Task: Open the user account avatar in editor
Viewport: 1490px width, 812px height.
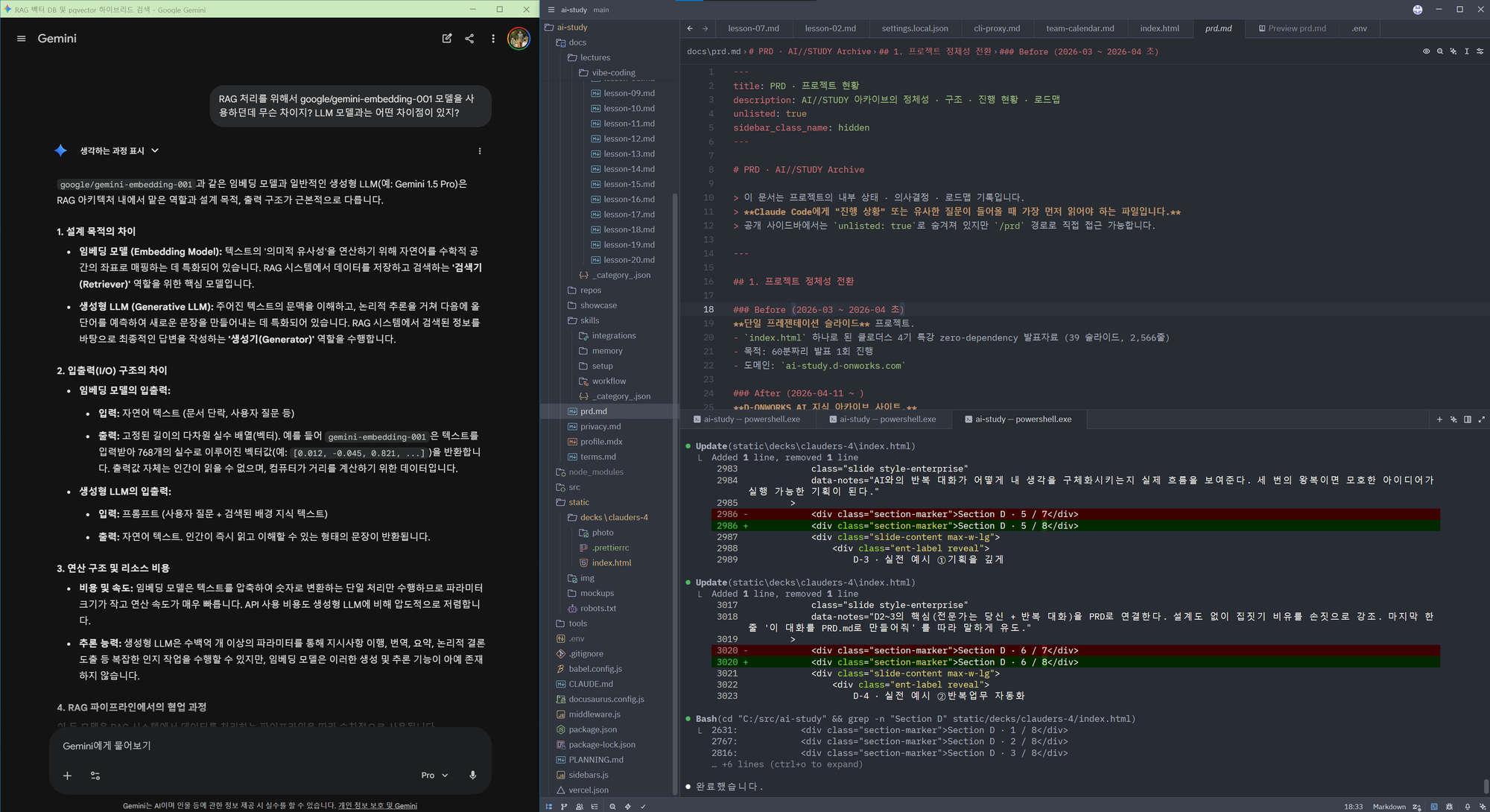Action: click(x=1418, y=10)
